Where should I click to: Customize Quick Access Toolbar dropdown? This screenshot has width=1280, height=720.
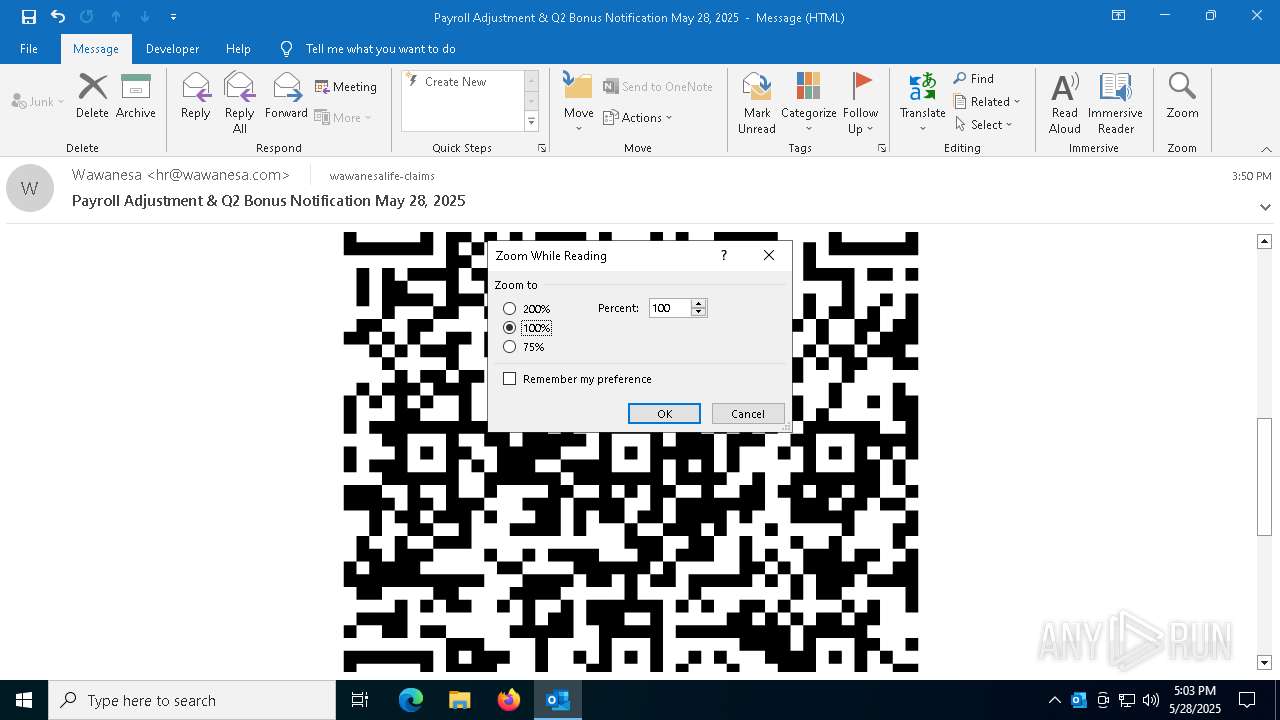click(x=173, y=17)
